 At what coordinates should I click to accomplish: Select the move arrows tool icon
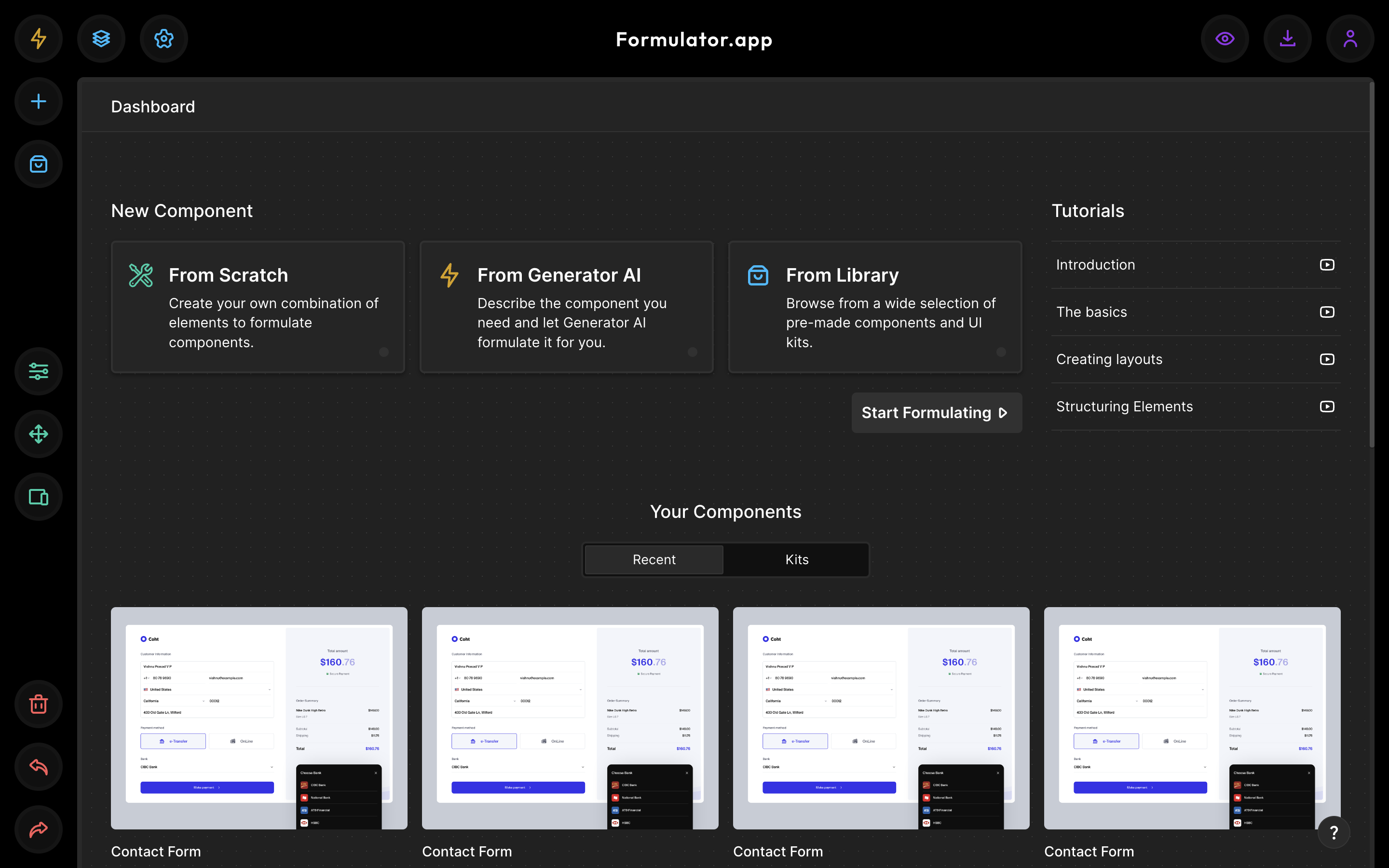tap(39, 434)
